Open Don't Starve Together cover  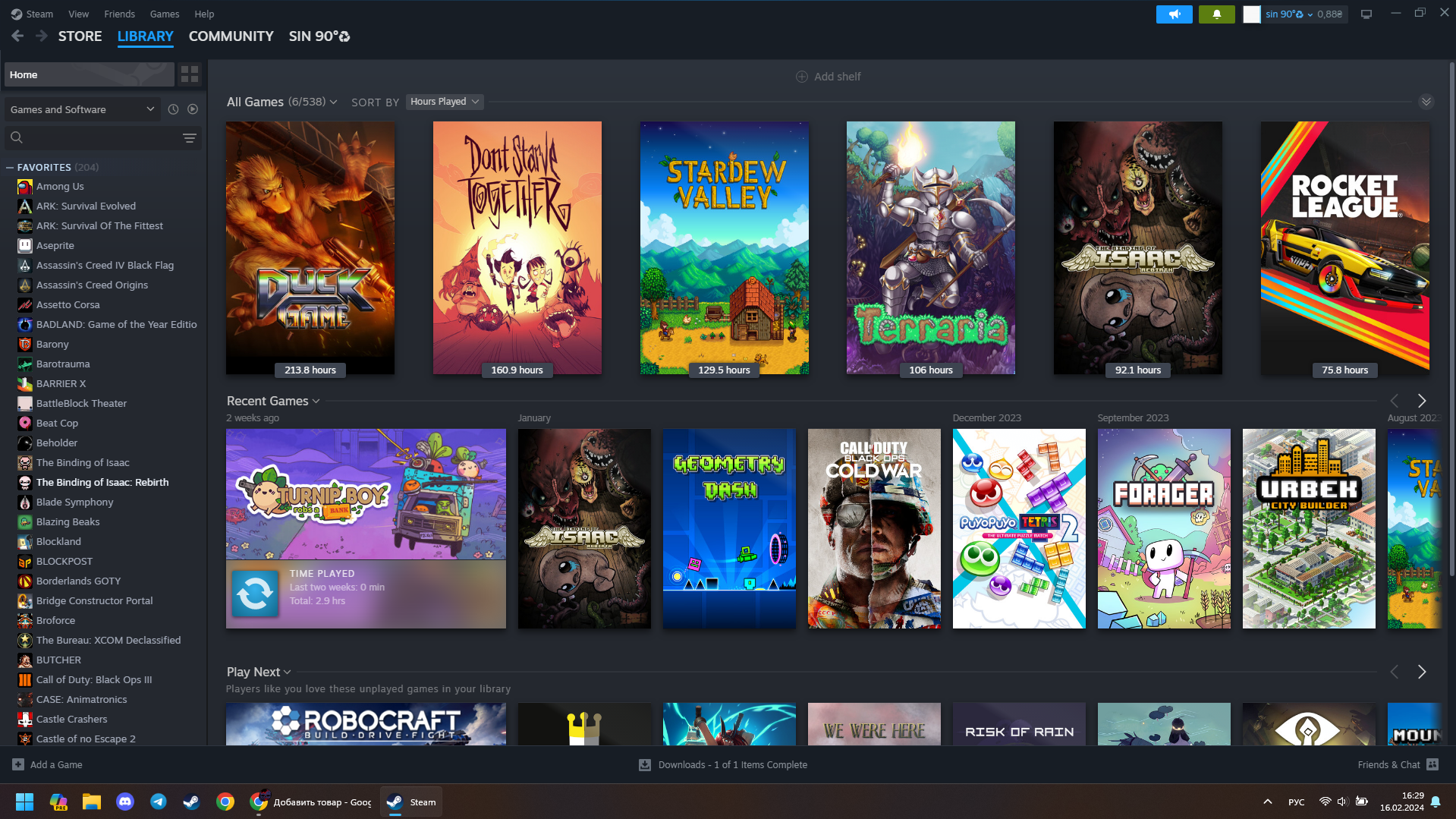[x=517, y=247]
